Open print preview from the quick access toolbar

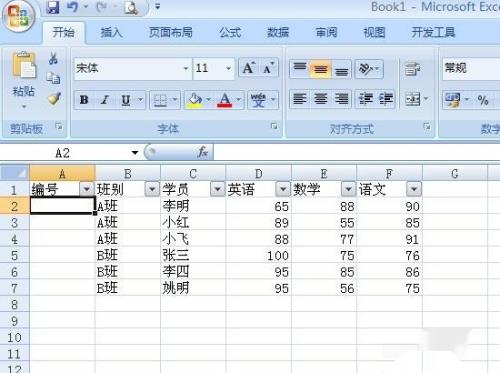click(x=131, y=7)
